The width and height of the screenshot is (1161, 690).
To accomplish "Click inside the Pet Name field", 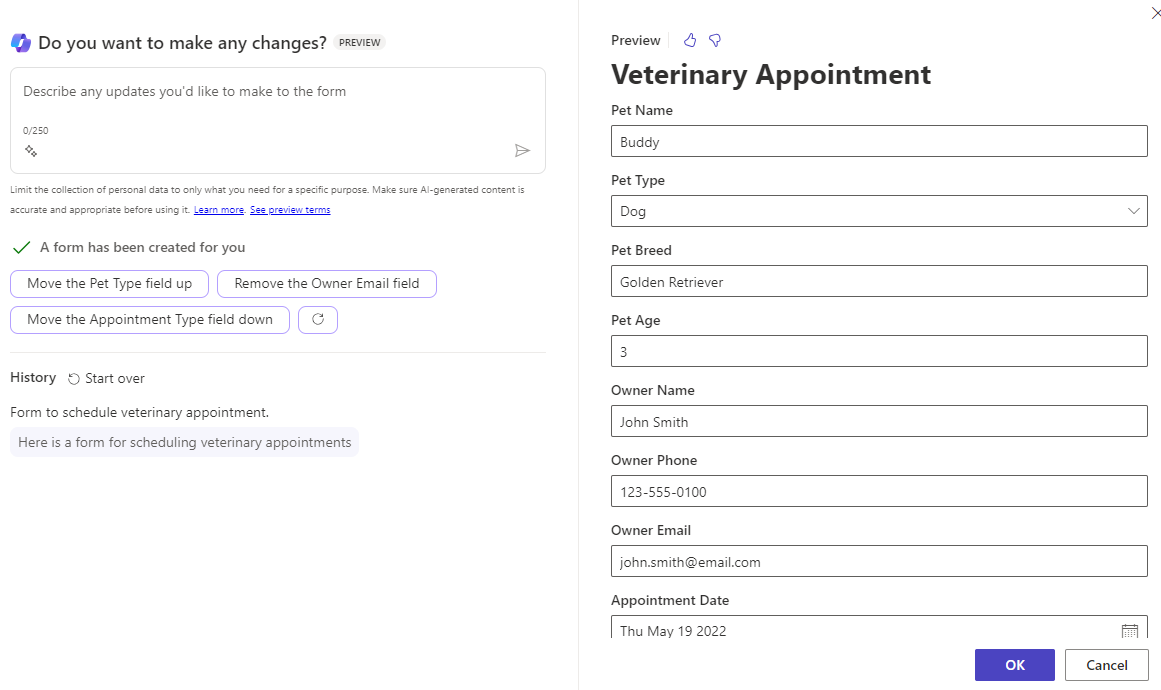I will [x=879, y=141].
